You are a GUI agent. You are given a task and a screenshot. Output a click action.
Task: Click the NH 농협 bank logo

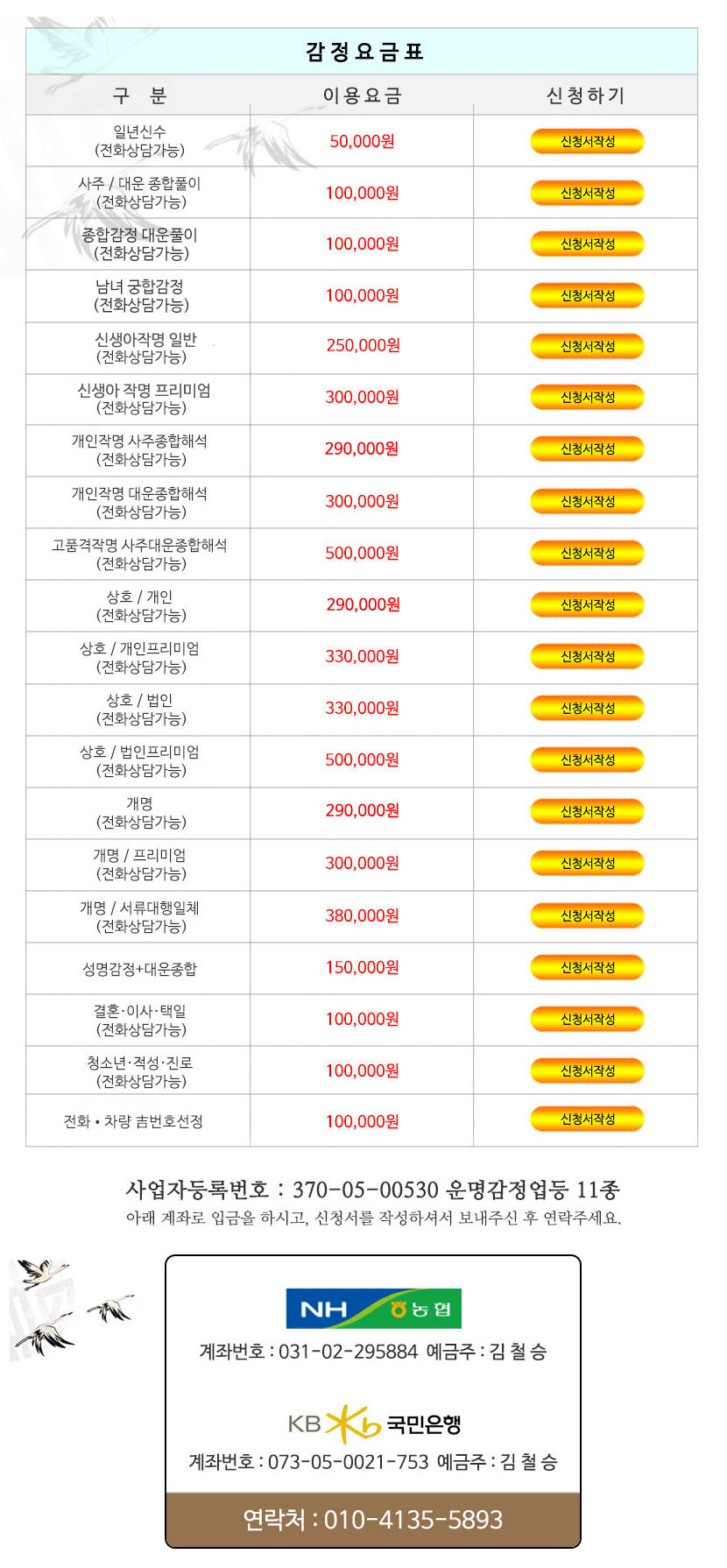point(374,1309)
